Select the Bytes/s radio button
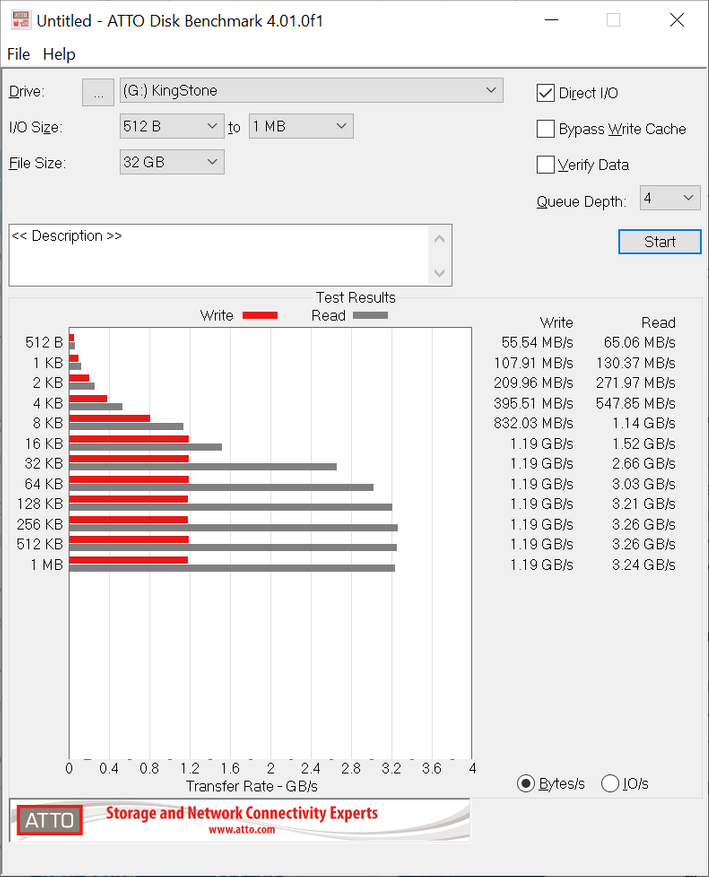This screenshot has height=877, width=709. pyautogui.click(x=526, y=783)
